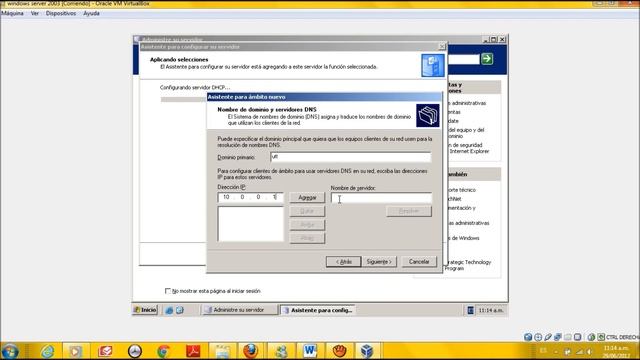
Task: Click the guest clock showing 11:14 a.m.
Action: tap(491, 310)
